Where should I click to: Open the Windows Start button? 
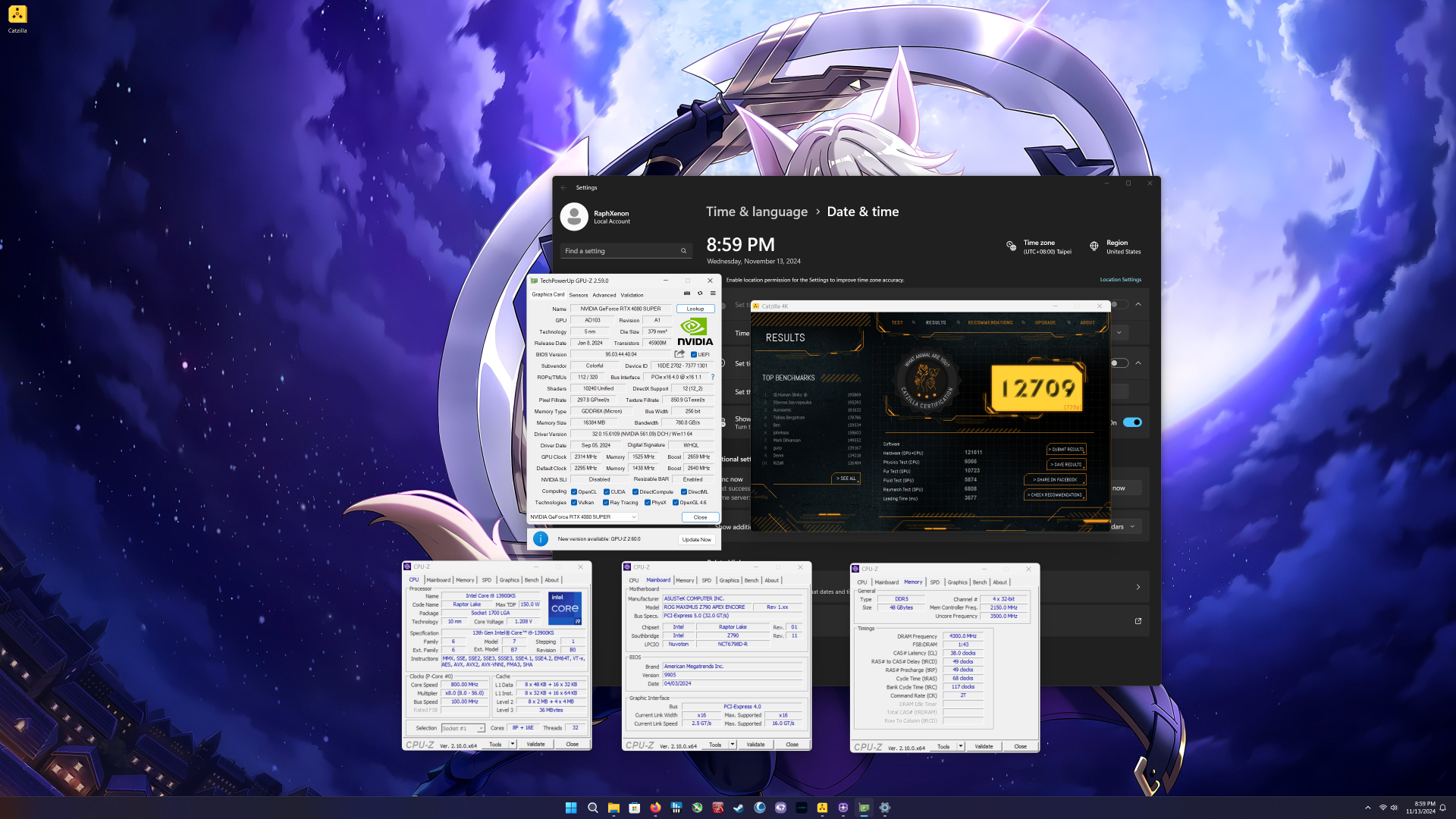571,808
